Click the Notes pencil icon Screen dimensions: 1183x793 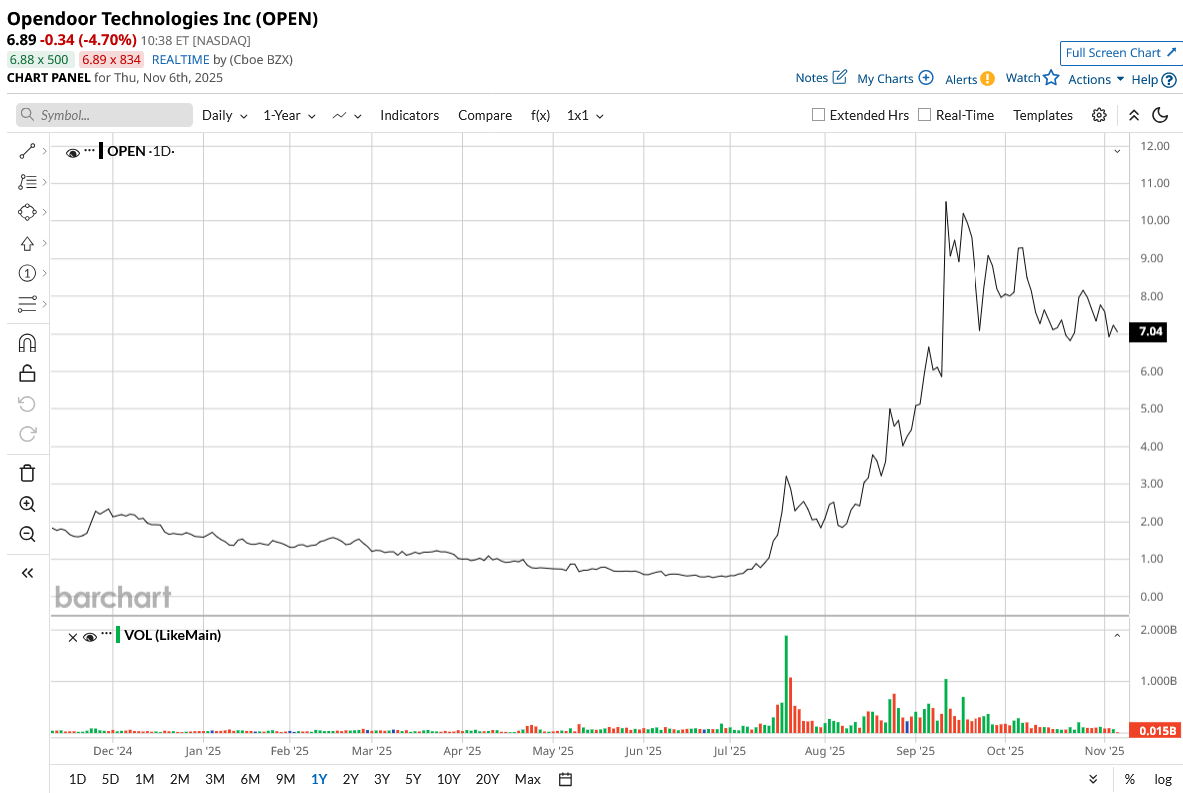pyautogui.click(x=840, y=77)
